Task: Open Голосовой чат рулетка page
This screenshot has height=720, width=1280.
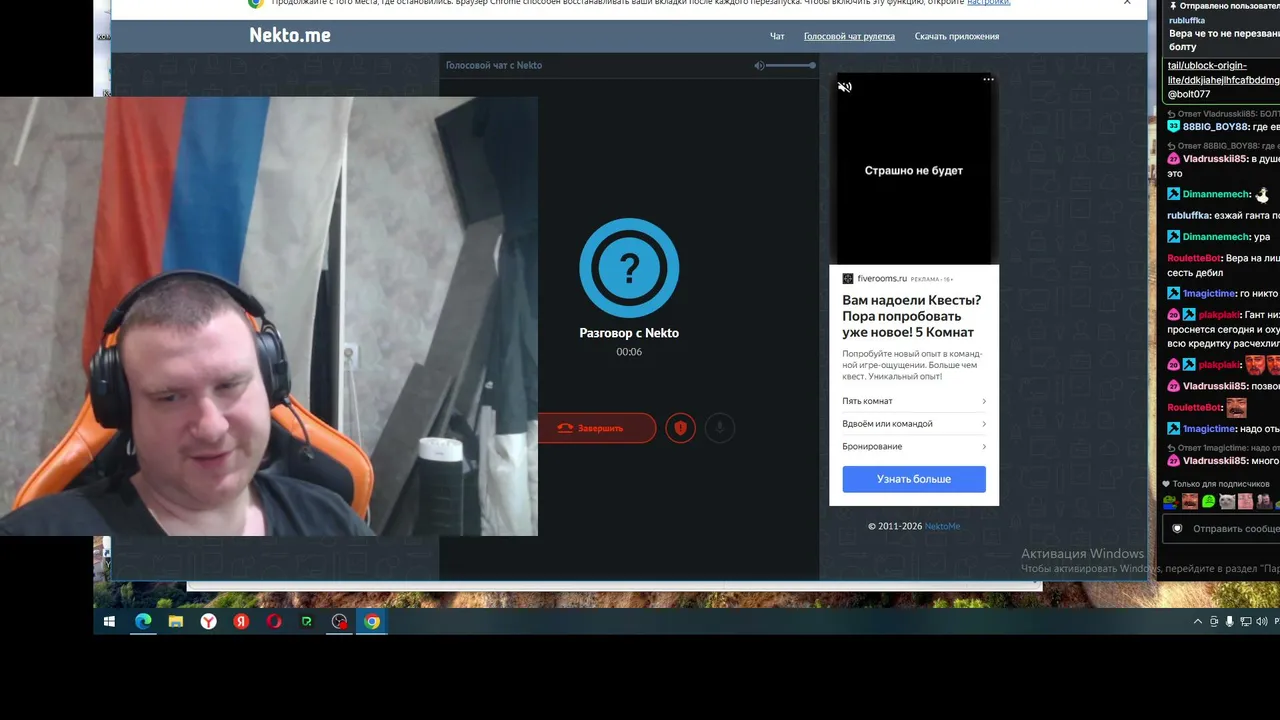Action: pyautogui.click(x=849, y=37)
